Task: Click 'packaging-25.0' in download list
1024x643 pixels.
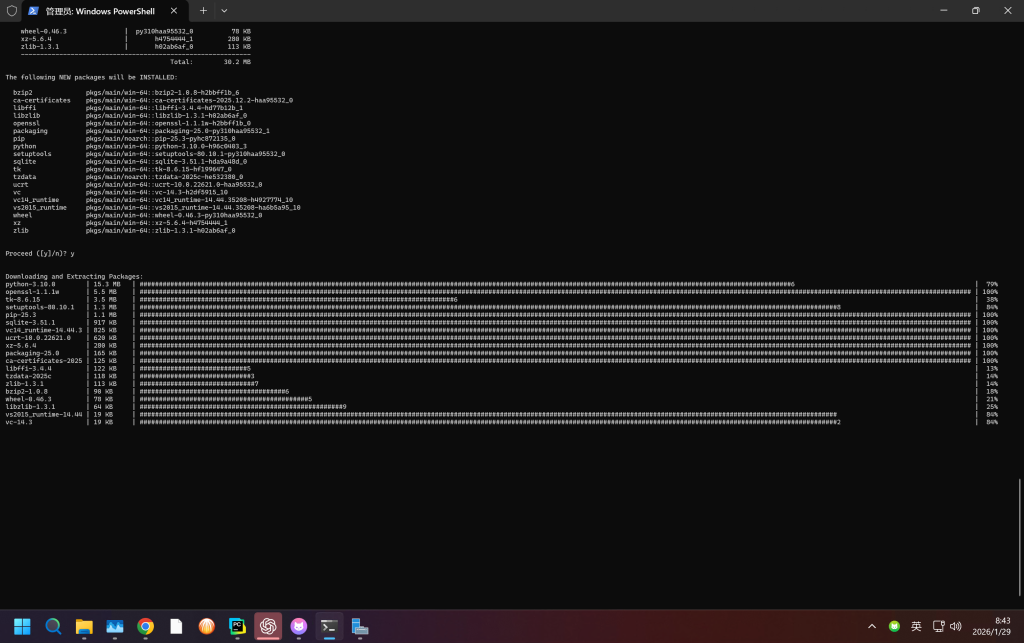Action: (x=32, y=353)
